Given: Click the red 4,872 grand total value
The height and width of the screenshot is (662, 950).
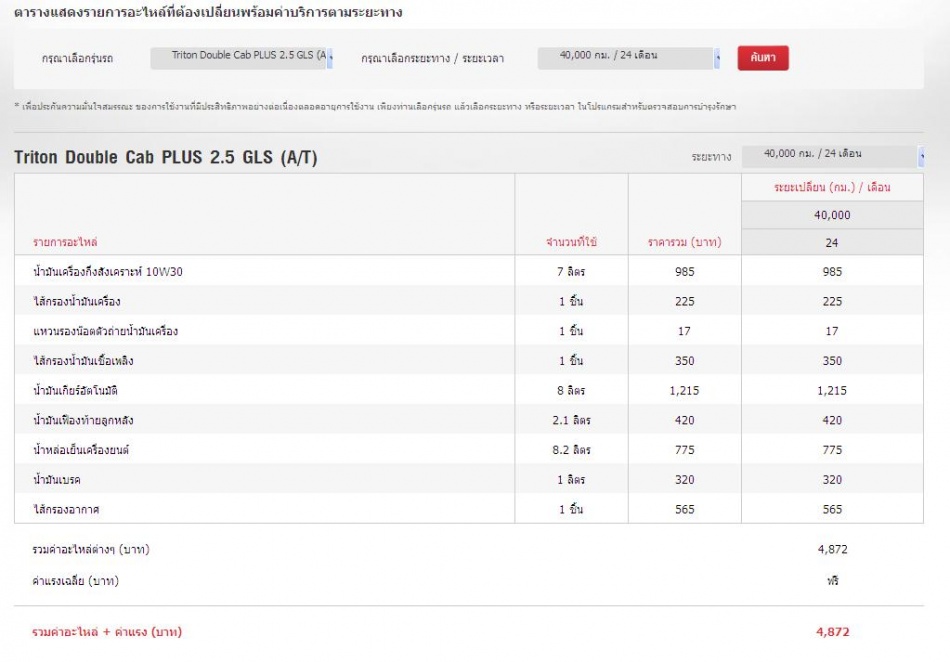Looking at the screenshot, I should tap(832, 632).
